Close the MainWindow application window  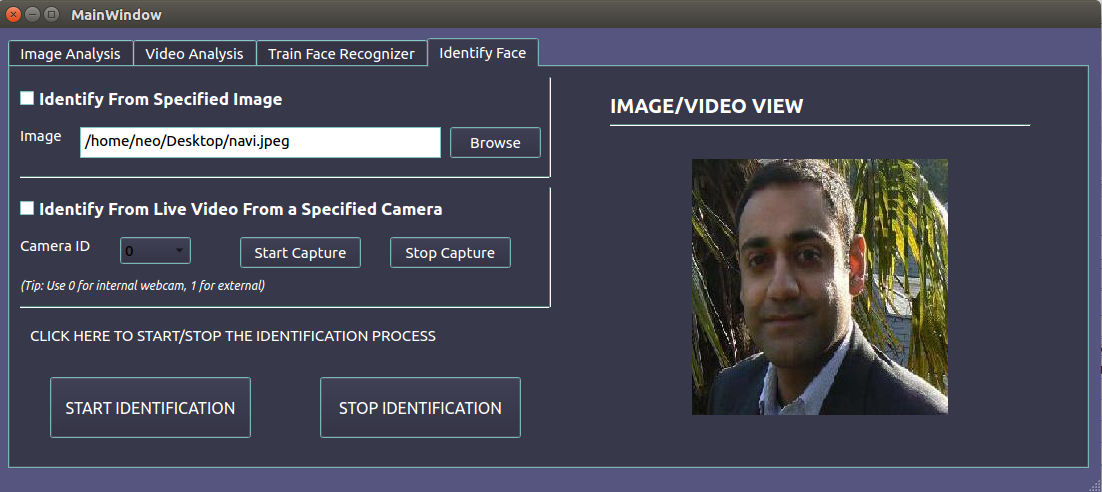coord(14,15)
